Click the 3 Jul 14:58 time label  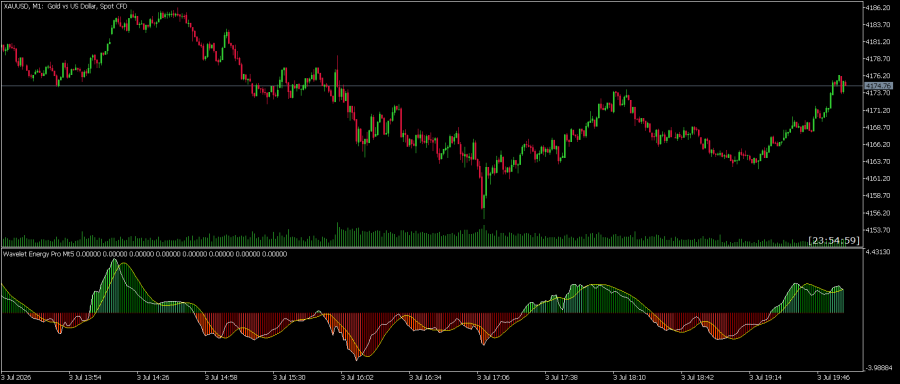click(x=222, y=378)
